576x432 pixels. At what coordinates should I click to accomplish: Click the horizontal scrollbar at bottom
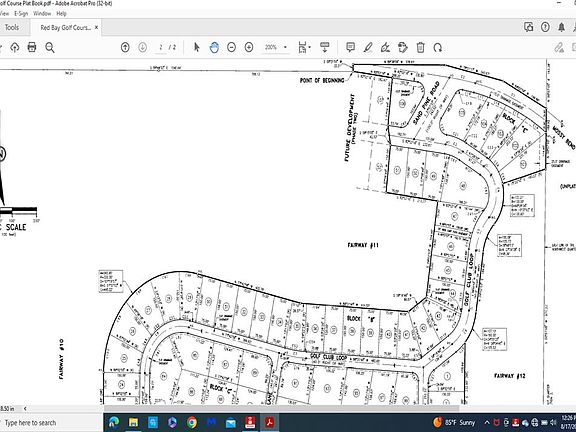281,408
